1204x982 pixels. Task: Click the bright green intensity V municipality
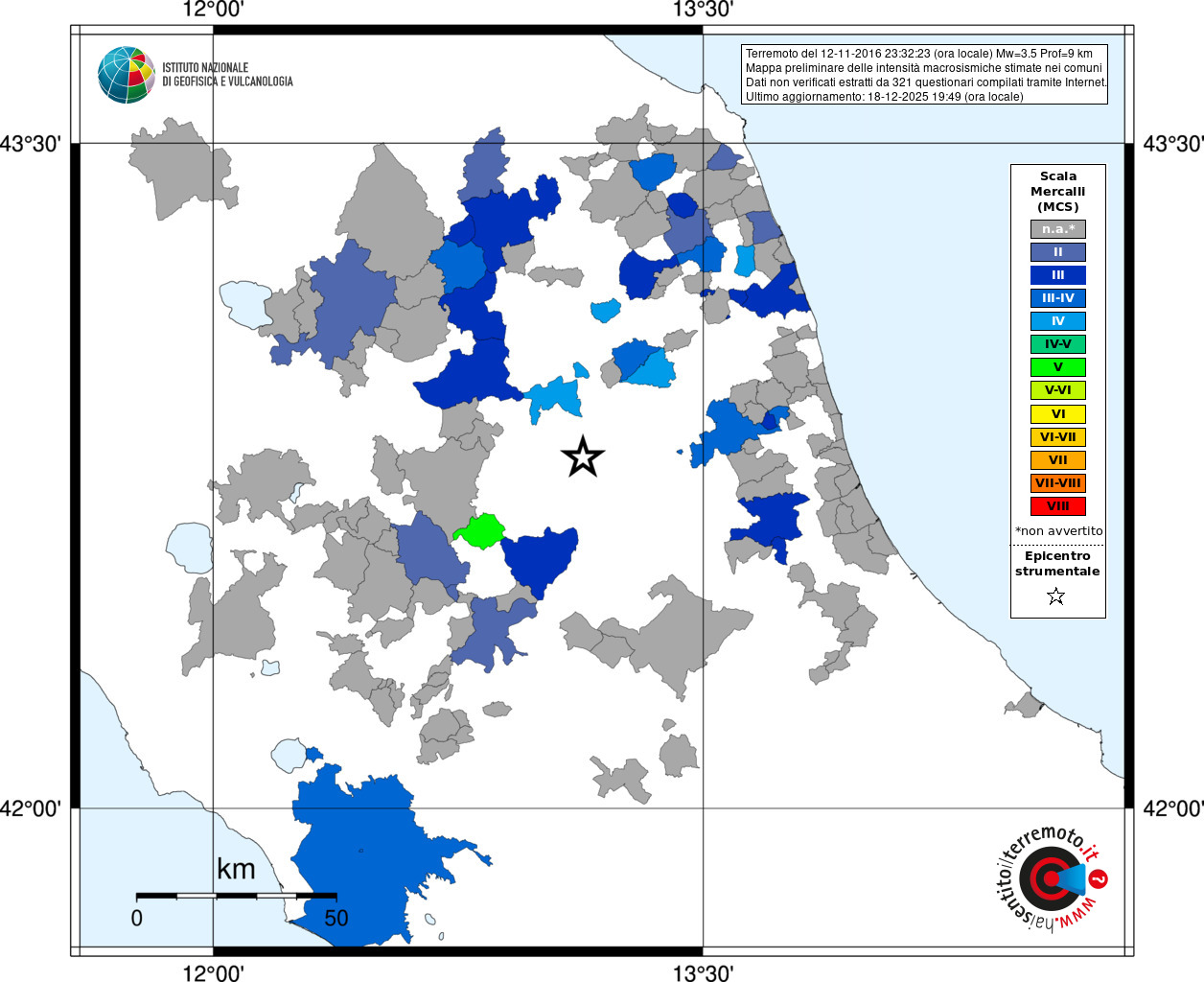pos(479,530)
